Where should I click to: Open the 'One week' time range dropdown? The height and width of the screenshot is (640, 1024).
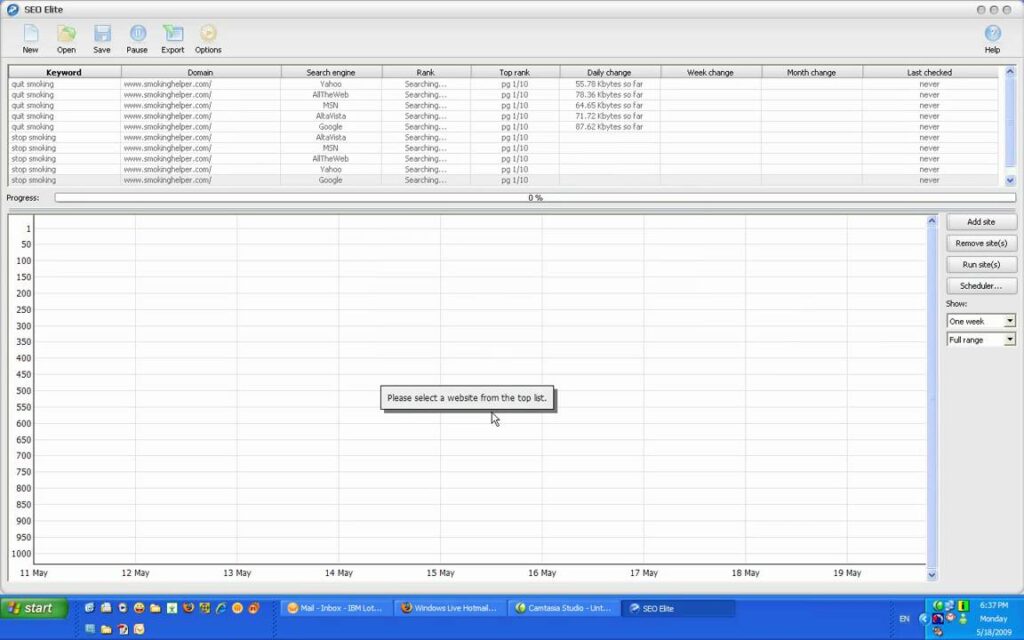tap(981, 321)
